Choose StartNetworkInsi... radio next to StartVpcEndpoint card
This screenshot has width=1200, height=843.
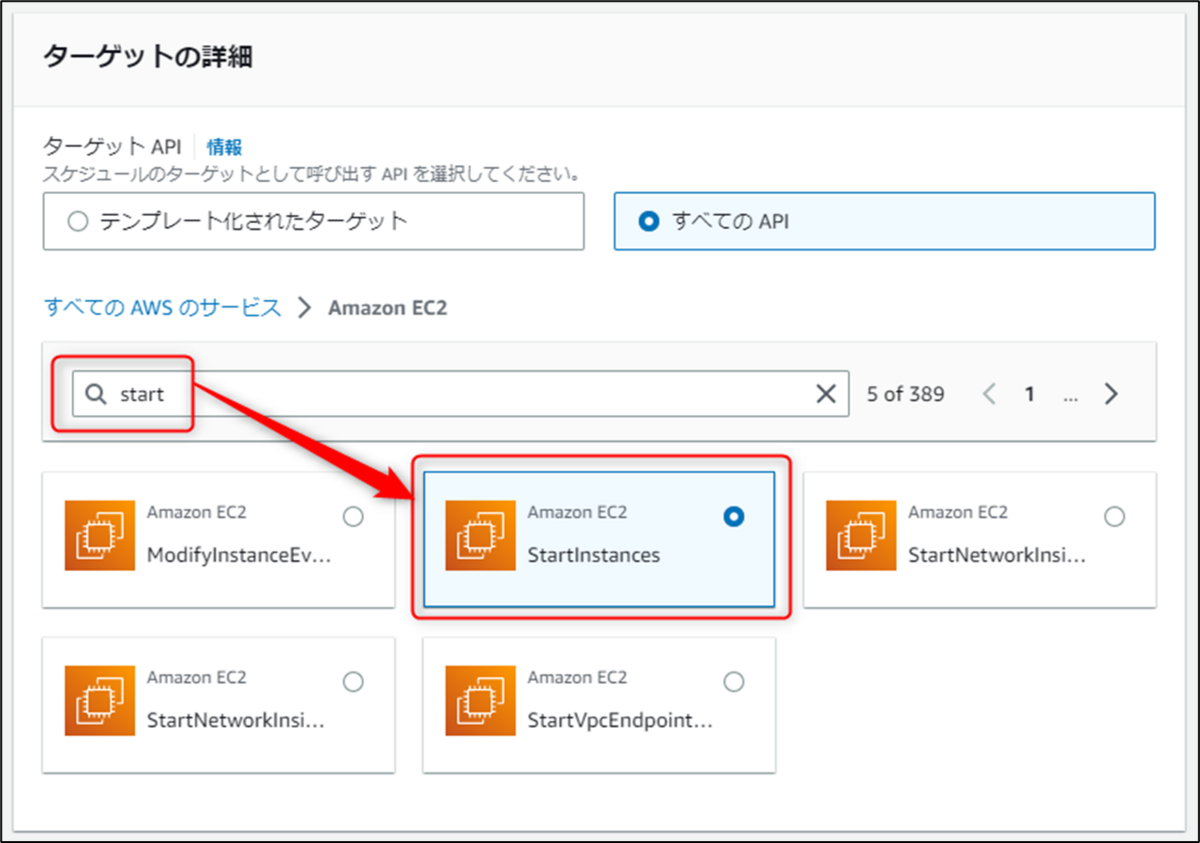[353, 682]
